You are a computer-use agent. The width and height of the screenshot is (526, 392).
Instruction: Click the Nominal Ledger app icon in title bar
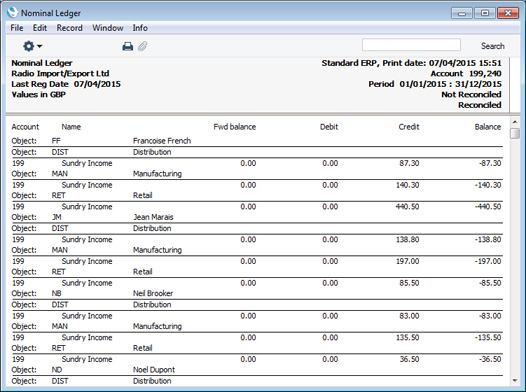[x=12, y=13]
